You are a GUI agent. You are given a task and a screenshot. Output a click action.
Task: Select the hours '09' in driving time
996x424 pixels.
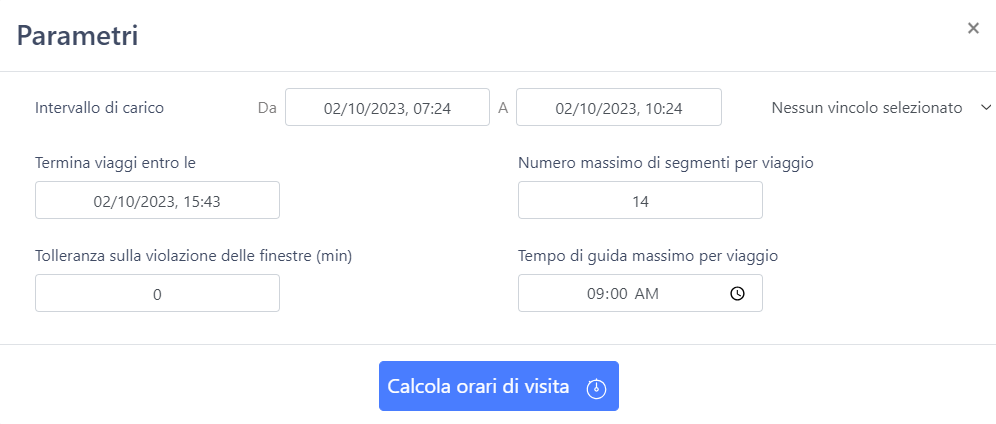(595, 294)
